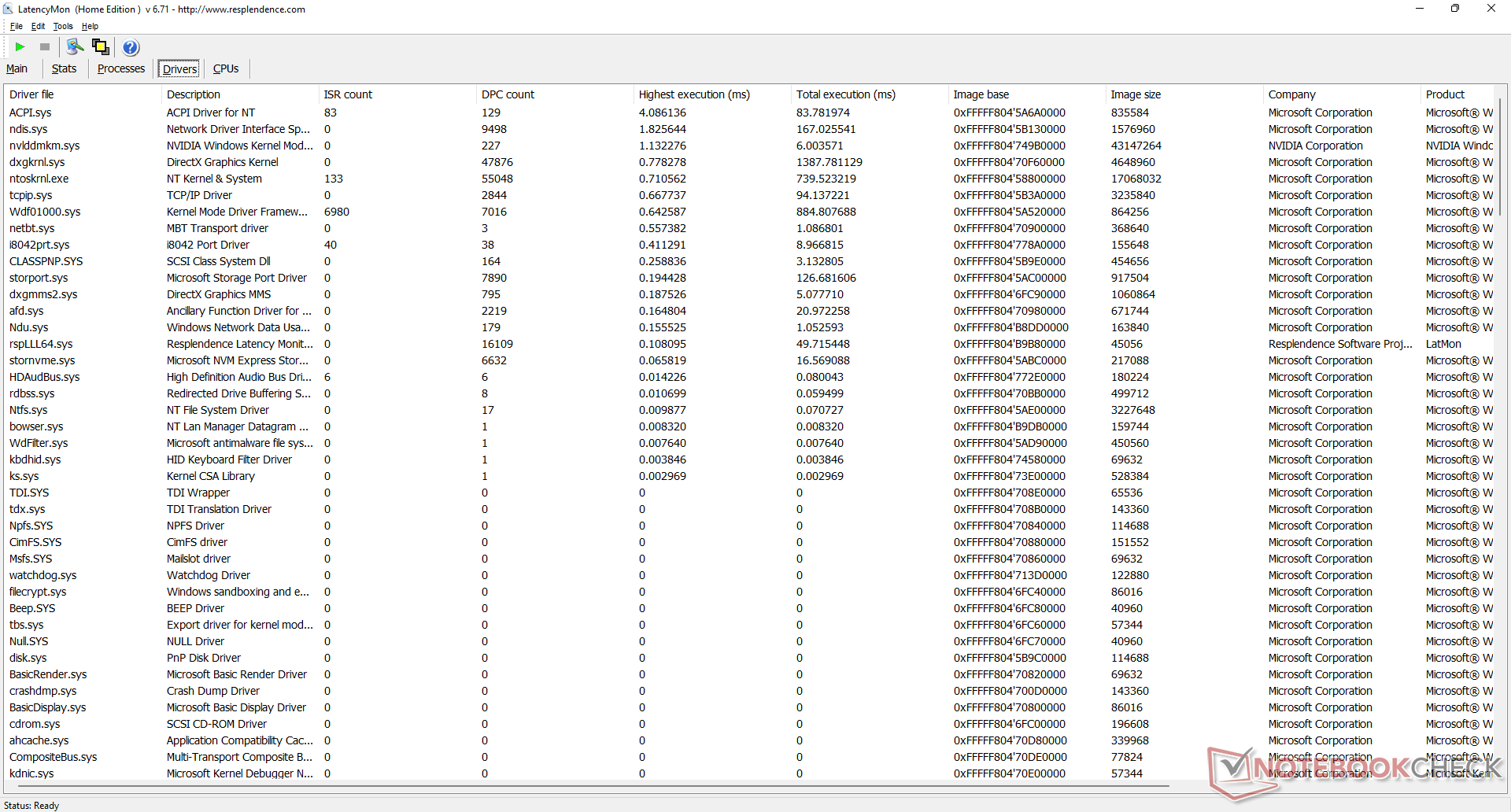The height and width of the screenshot is (812, 1511).
Task: Select the ndis.sys driver row
Action: point(749,129)
